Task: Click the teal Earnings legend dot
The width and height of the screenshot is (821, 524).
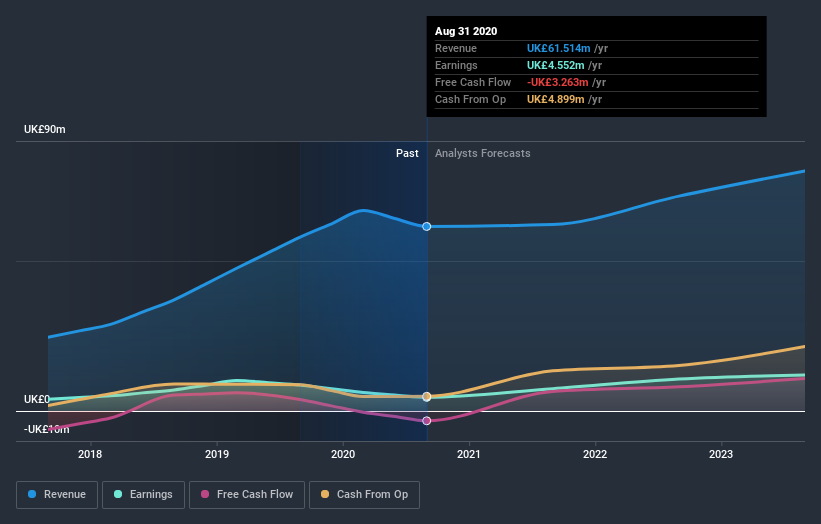Action: tap(118, 494)
